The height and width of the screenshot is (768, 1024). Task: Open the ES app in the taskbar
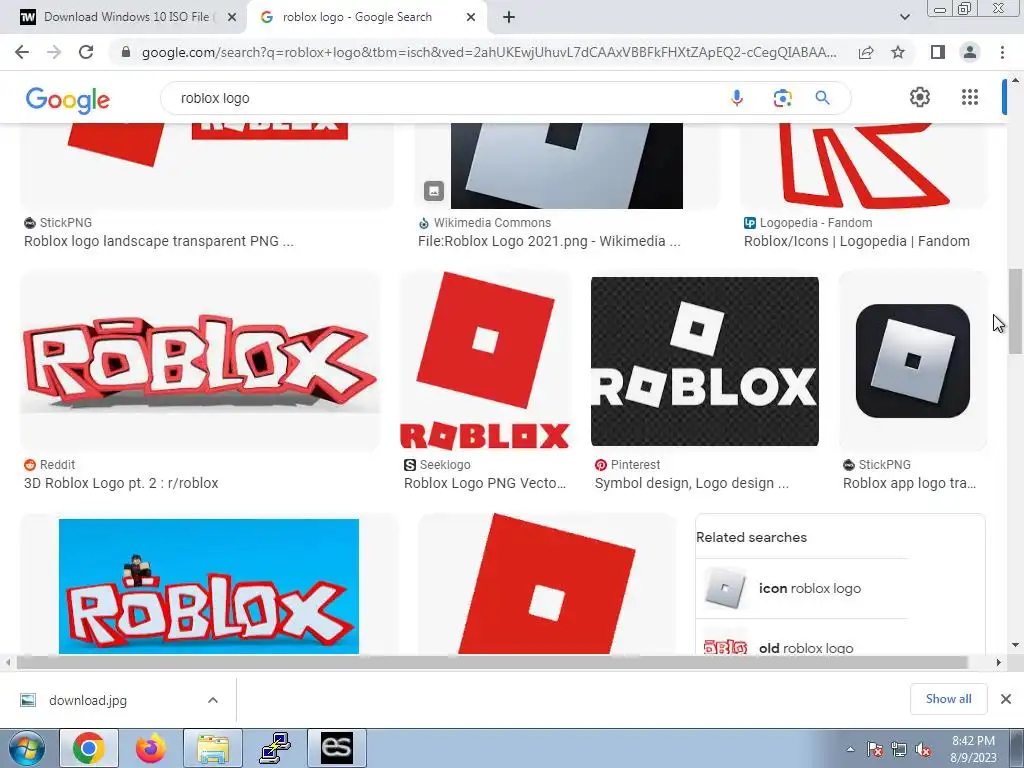click(x=336, y=748)
